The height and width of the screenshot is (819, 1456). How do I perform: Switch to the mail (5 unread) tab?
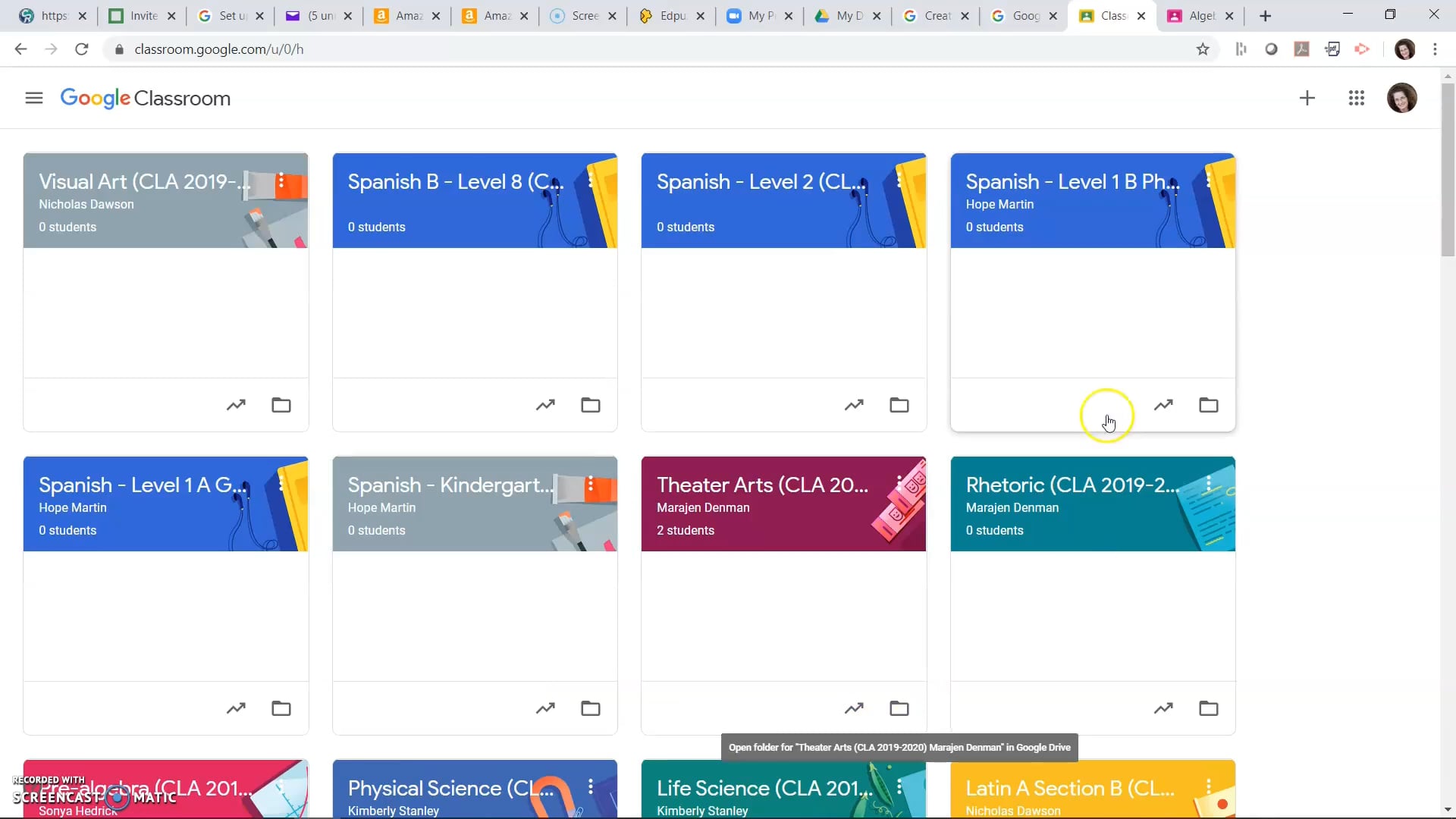coord(319,16)
